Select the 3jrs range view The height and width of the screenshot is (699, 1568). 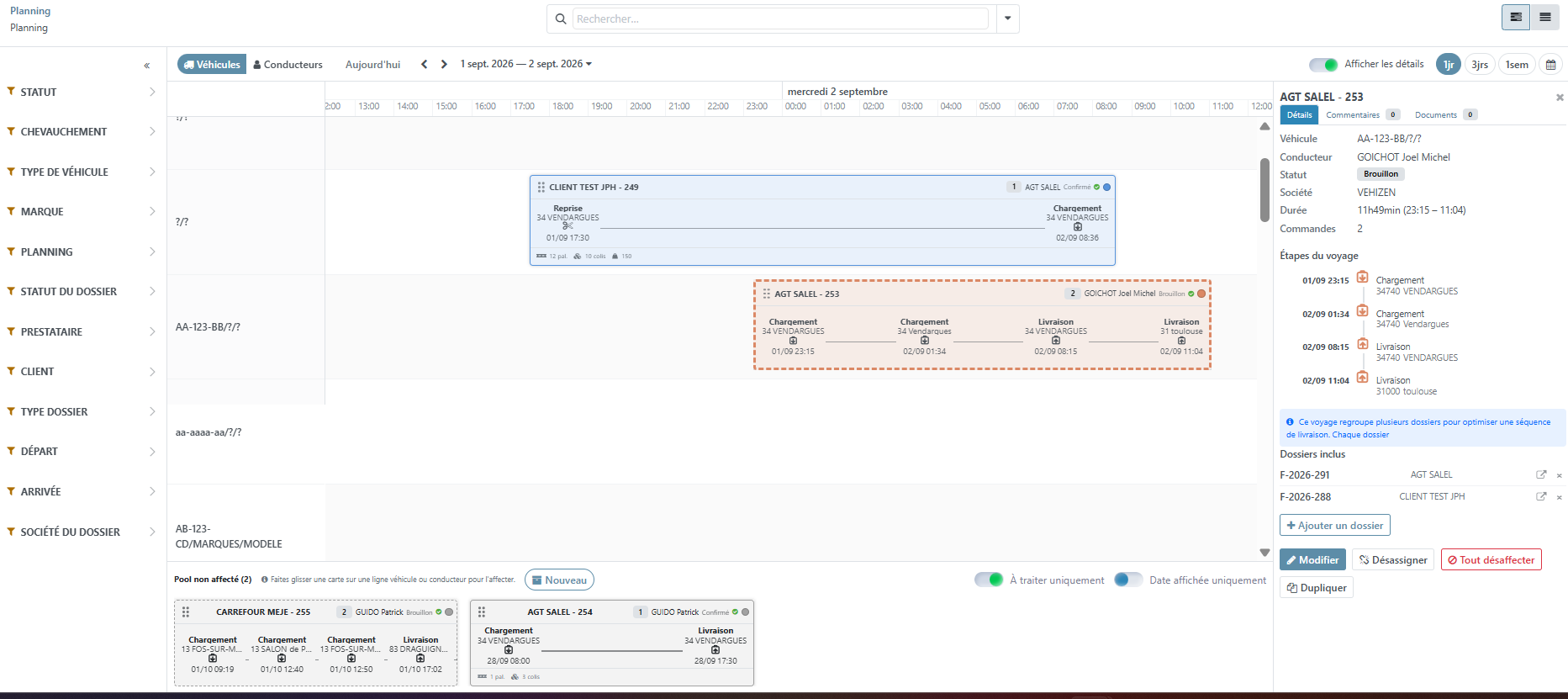click(1480, 65)
